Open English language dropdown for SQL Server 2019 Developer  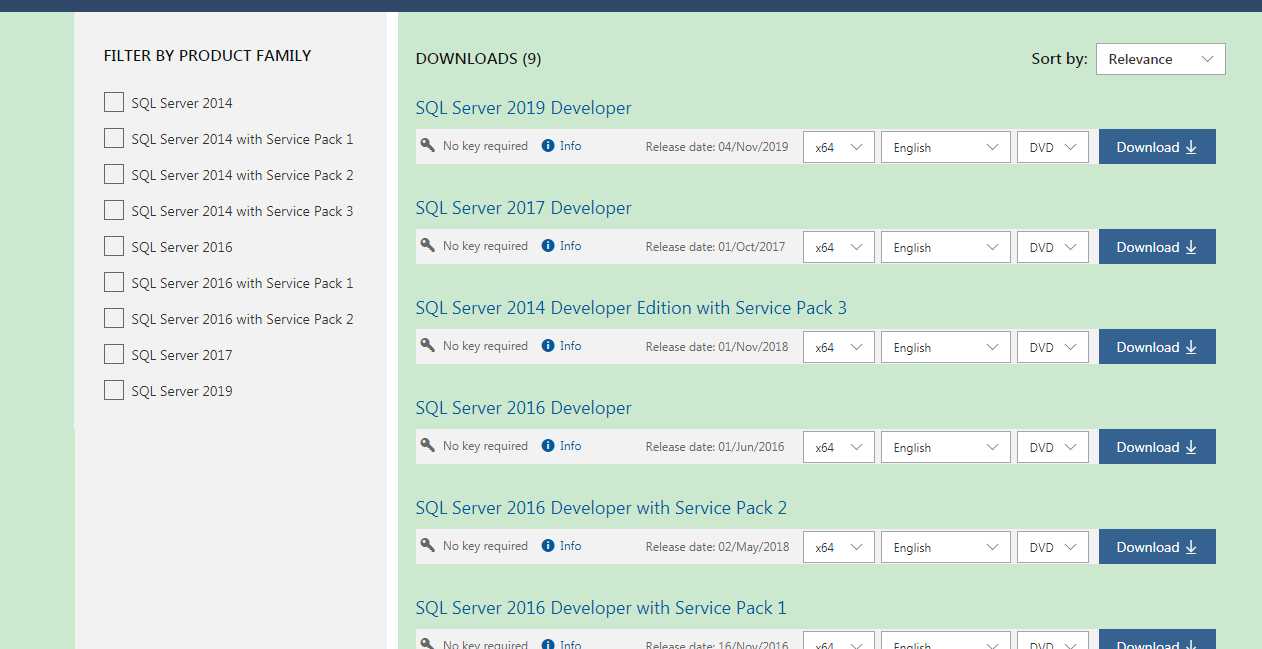(946, 147)
